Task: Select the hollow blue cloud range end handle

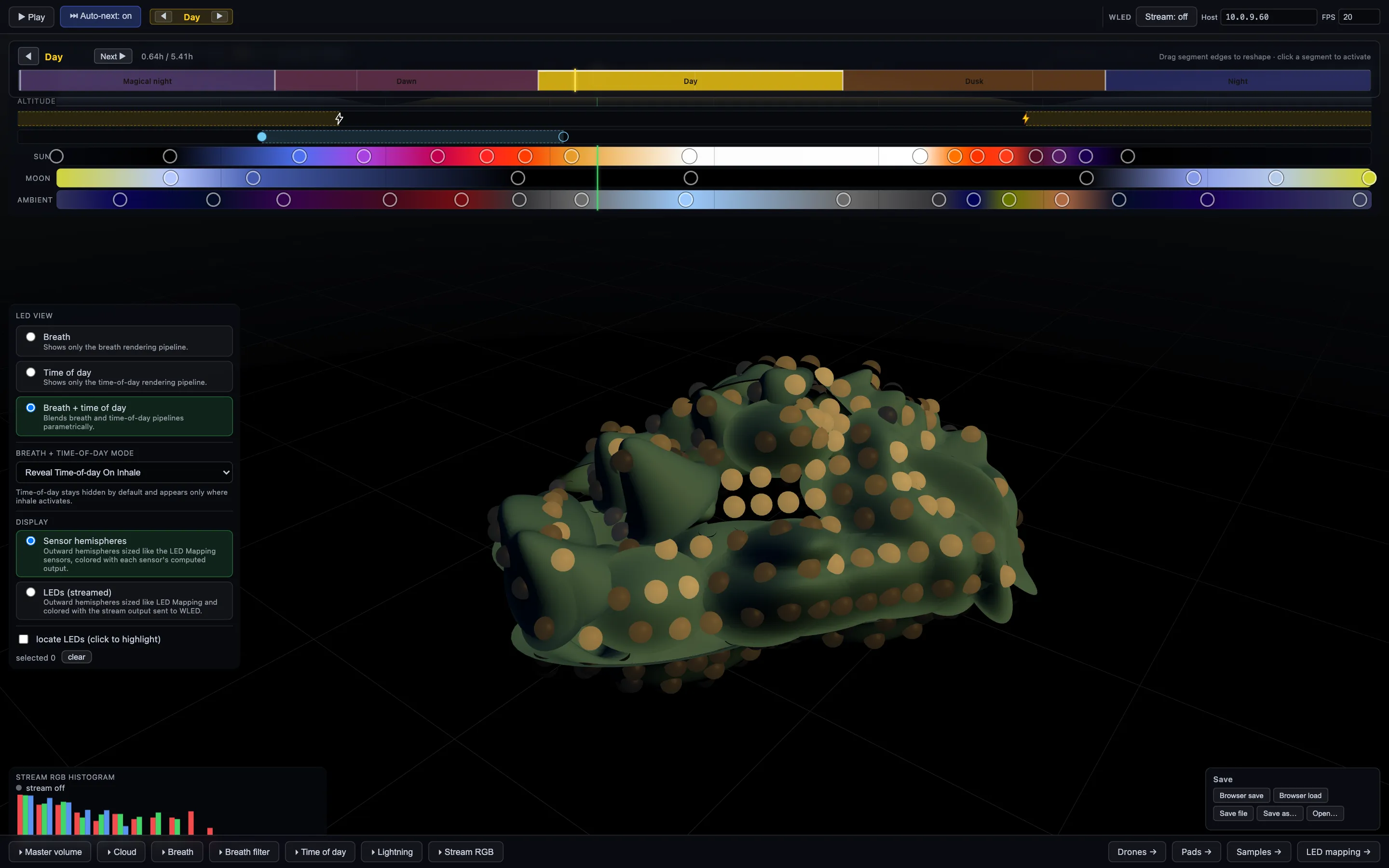Action: click(564, 136)
